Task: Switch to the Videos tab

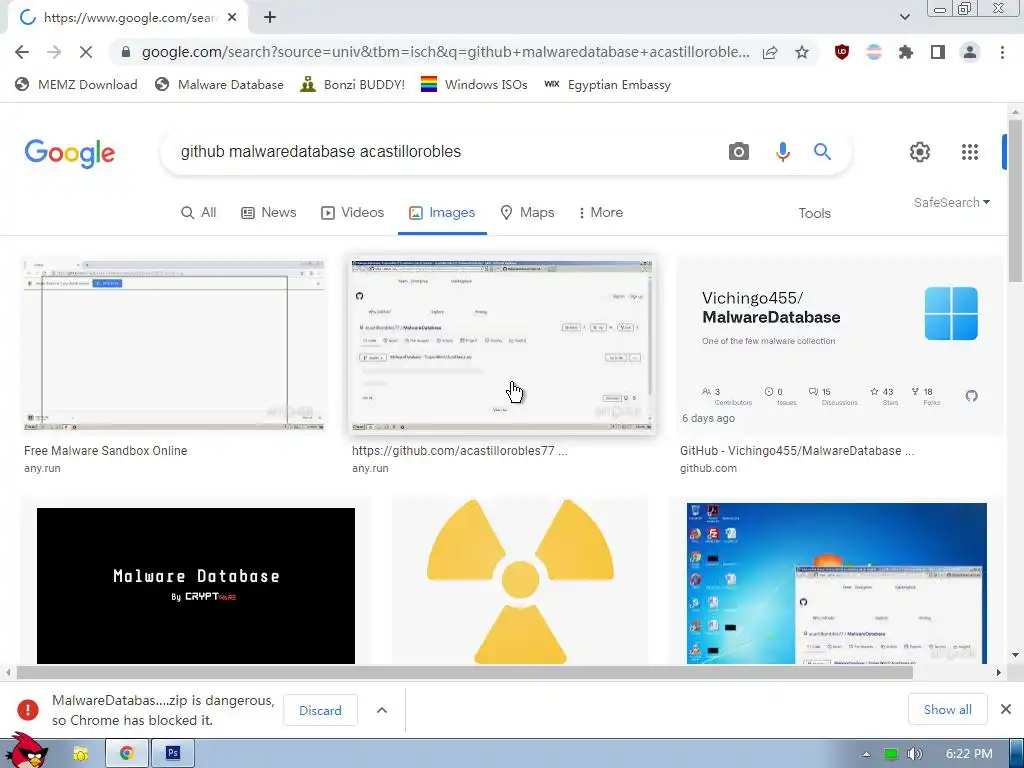Action: click(352, 213)
